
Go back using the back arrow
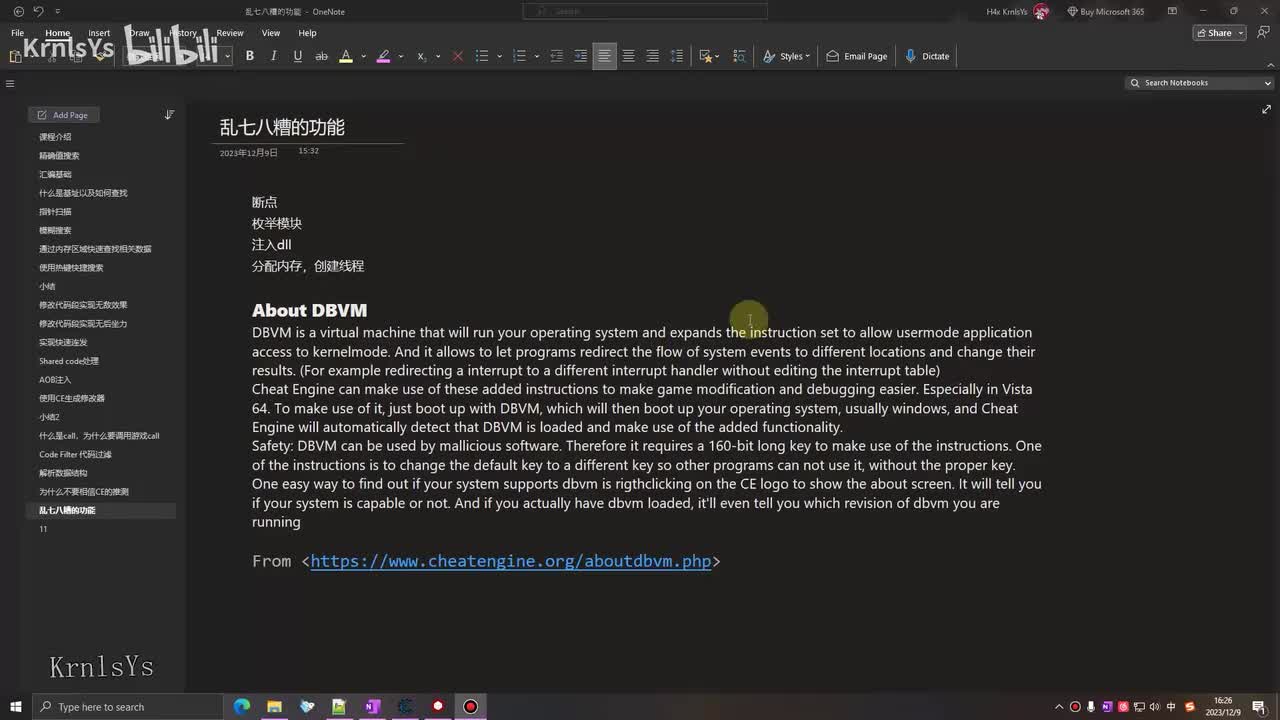pyautogui.click(x=18, y=11)
